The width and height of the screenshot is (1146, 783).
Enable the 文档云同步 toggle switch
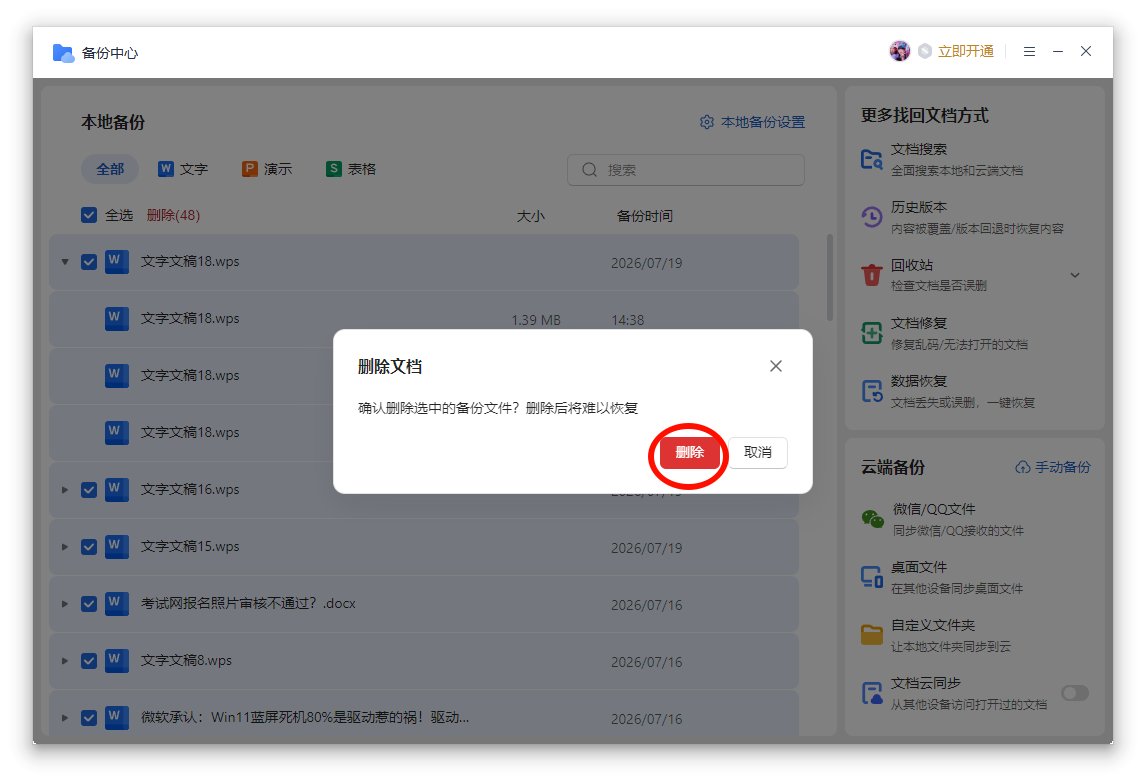pyautogui.click(x=1075, y=693)
